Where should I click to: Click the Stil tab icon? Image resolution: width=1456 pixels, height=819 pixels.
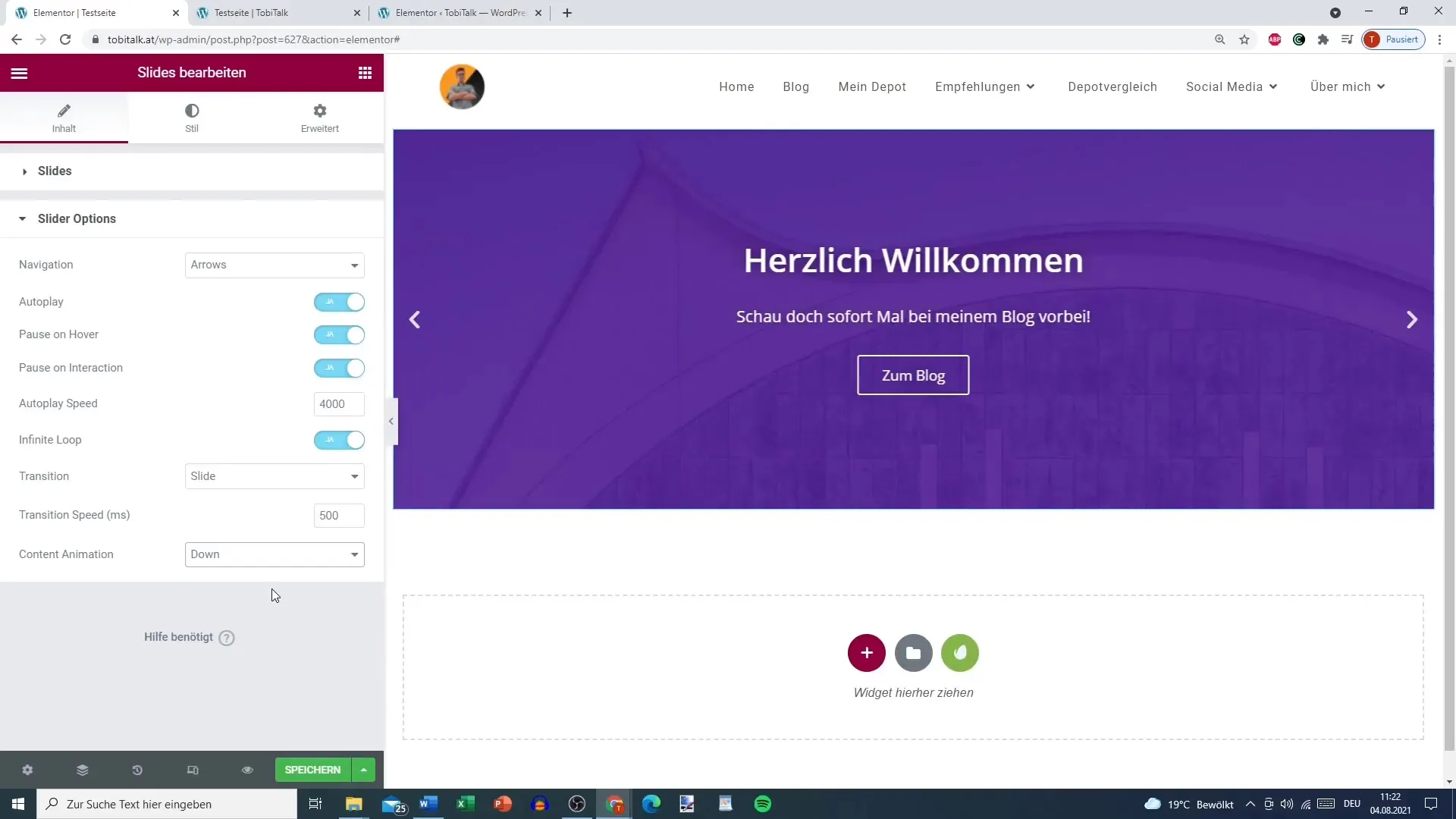click(x=192, y=109)
